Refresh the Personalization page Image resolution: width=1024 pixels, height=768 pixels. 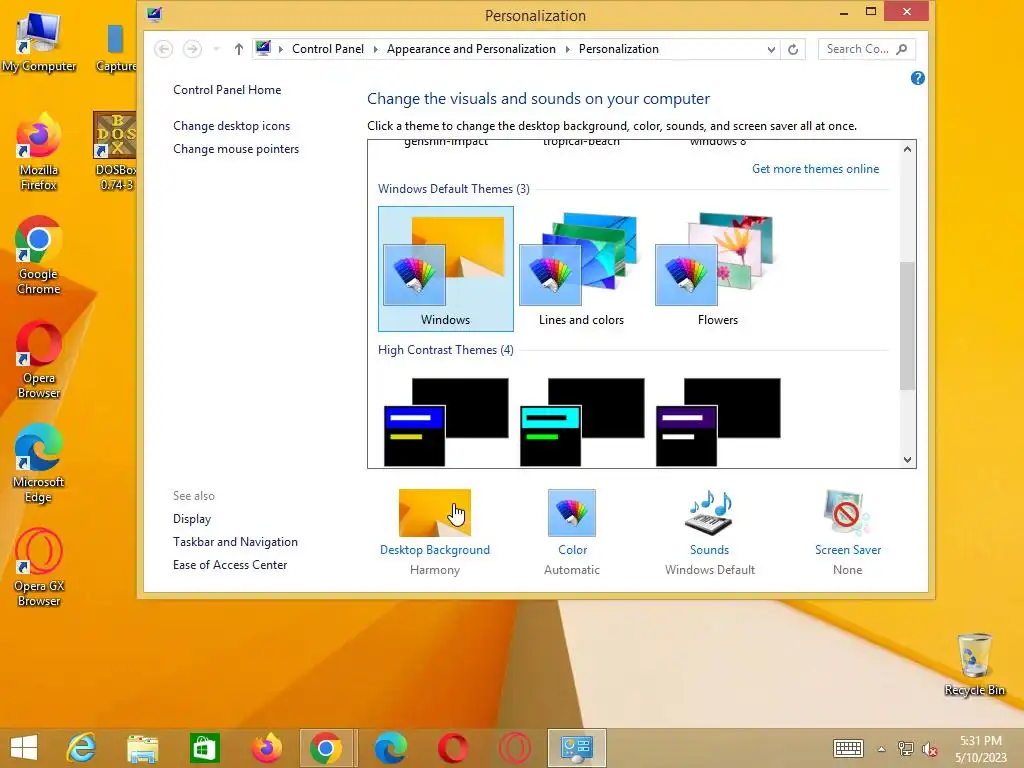793,49
